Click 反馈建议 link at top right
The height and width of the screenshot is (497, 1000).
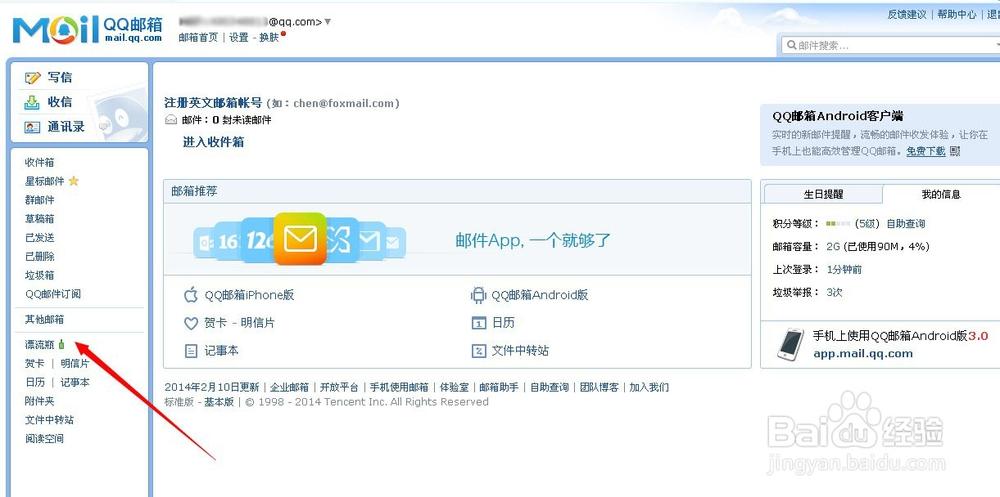[907, 14]
